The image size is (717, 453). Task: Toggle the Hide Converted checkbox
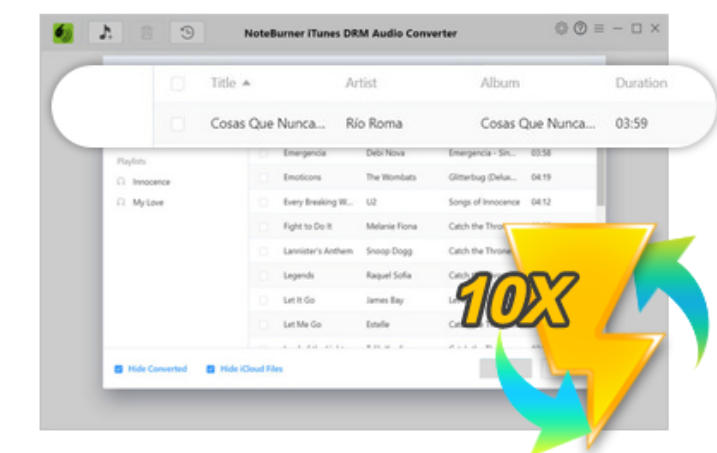point(119,369)
